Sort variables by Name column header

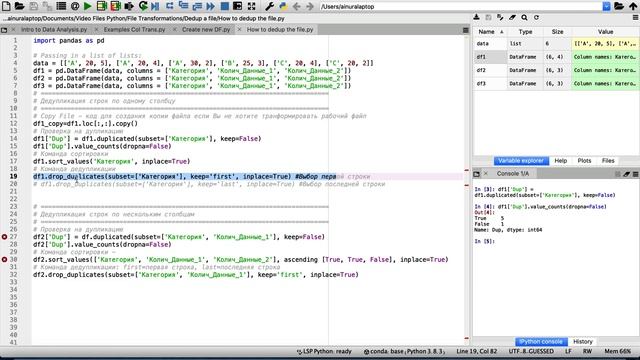tap(490, 31)
